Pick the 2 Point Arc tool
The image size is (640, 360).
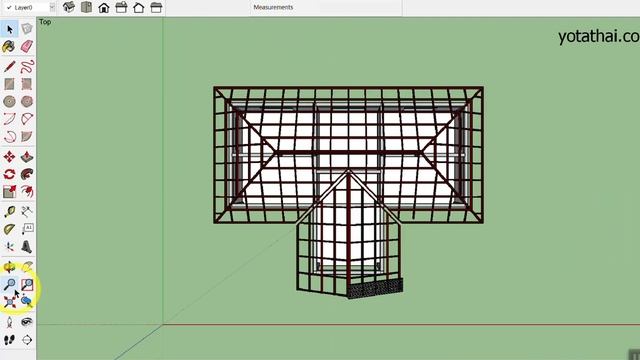tap(27, 119)
